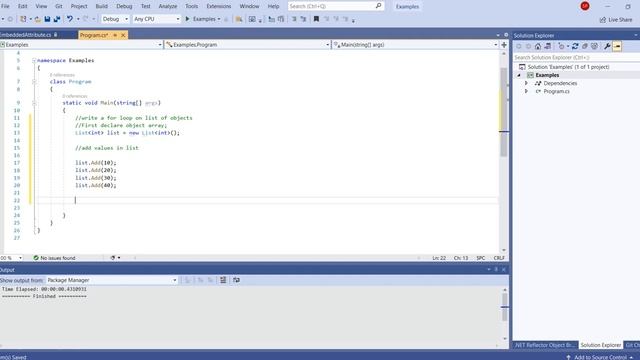
Task: Switch to .NET Reflector Object Browser tab
Action: pyautogui.click(x=545, y=345)
